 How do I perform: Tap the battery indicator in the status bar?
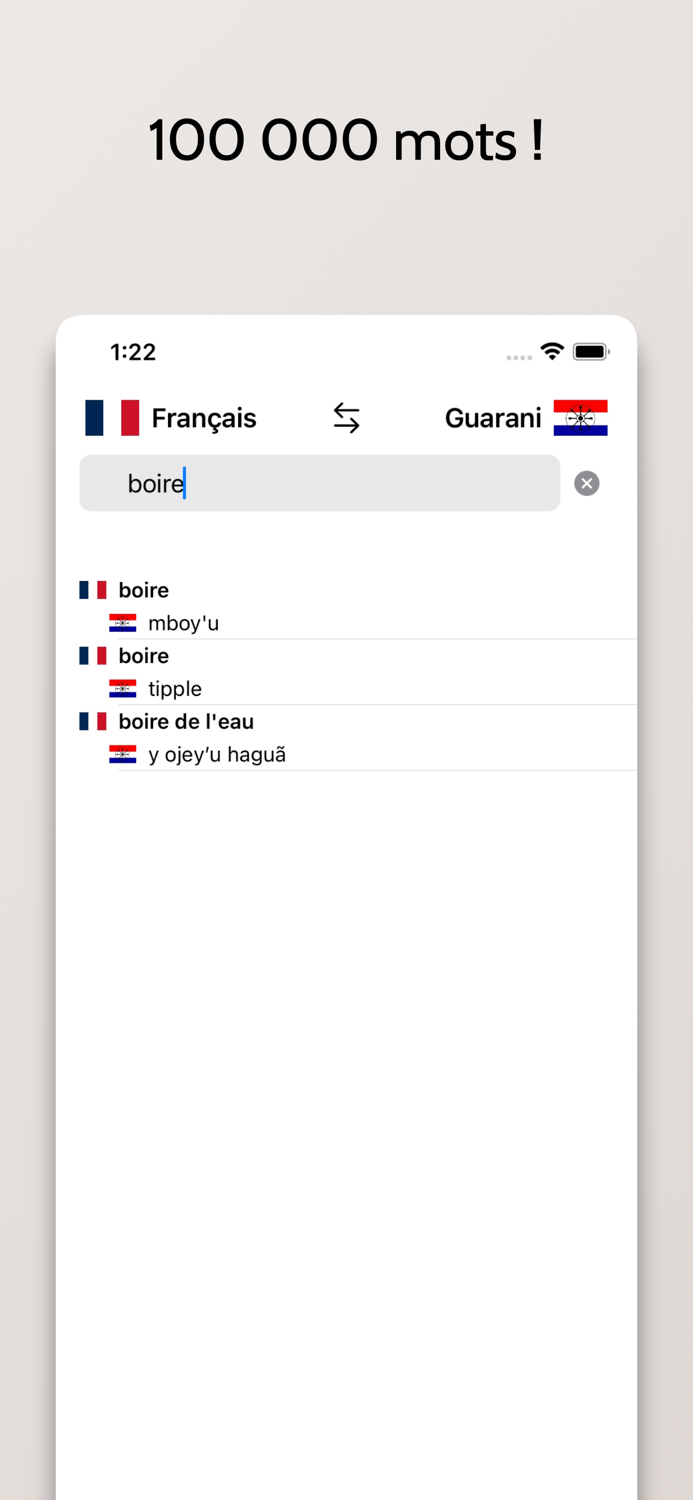(590, 352)
